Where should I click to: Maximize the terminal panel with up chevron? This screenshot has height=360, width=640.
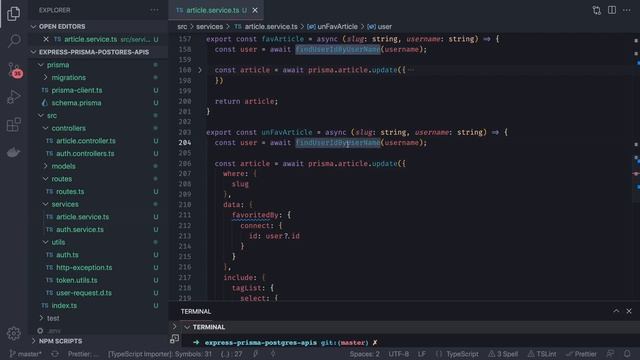click(616, 311)
